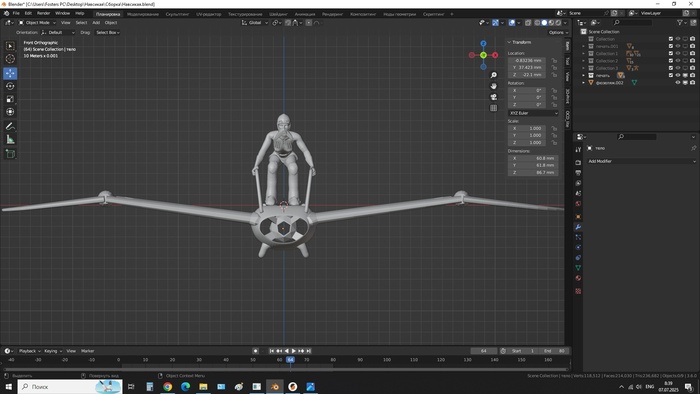Jump to the timeline end frame
The height and width of the screenshot is (394, 700).
pos(308,351)
